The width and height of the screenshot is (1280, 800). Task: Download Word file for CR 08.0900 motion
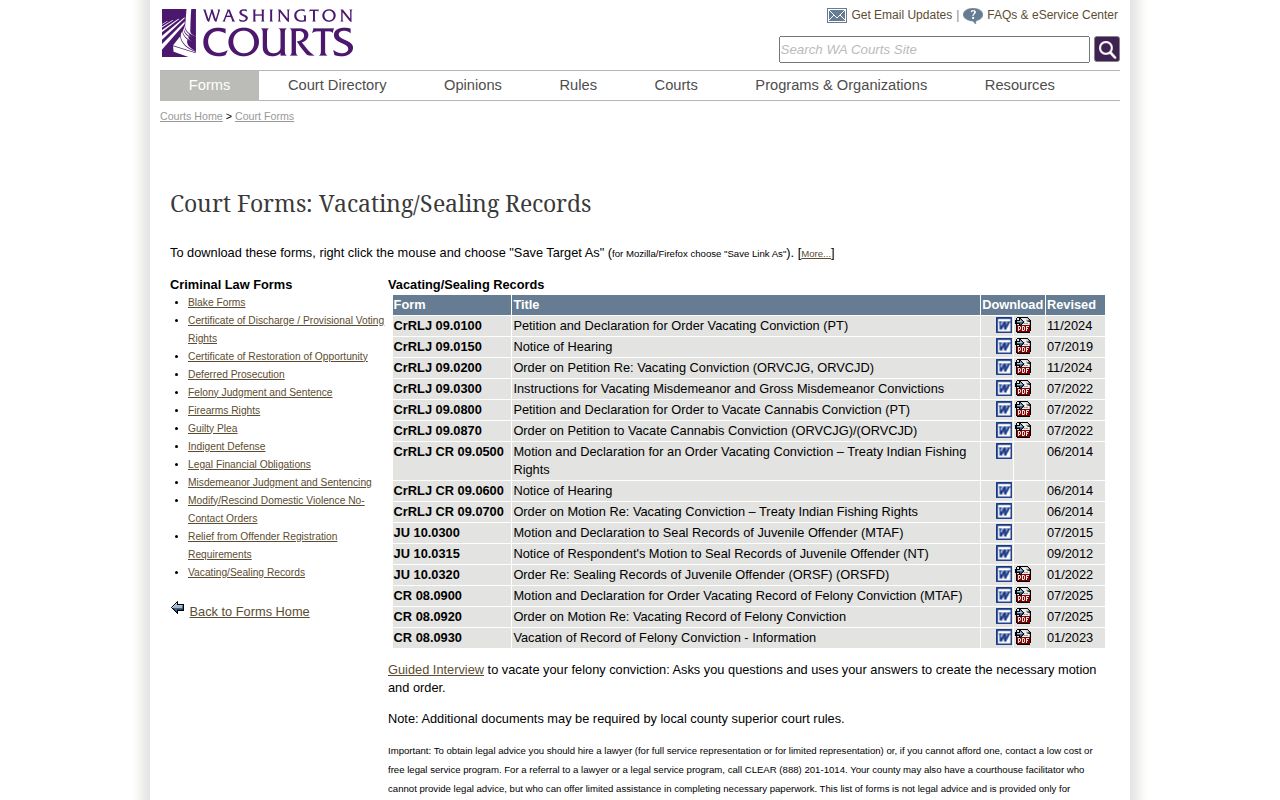pos(1004,595)
